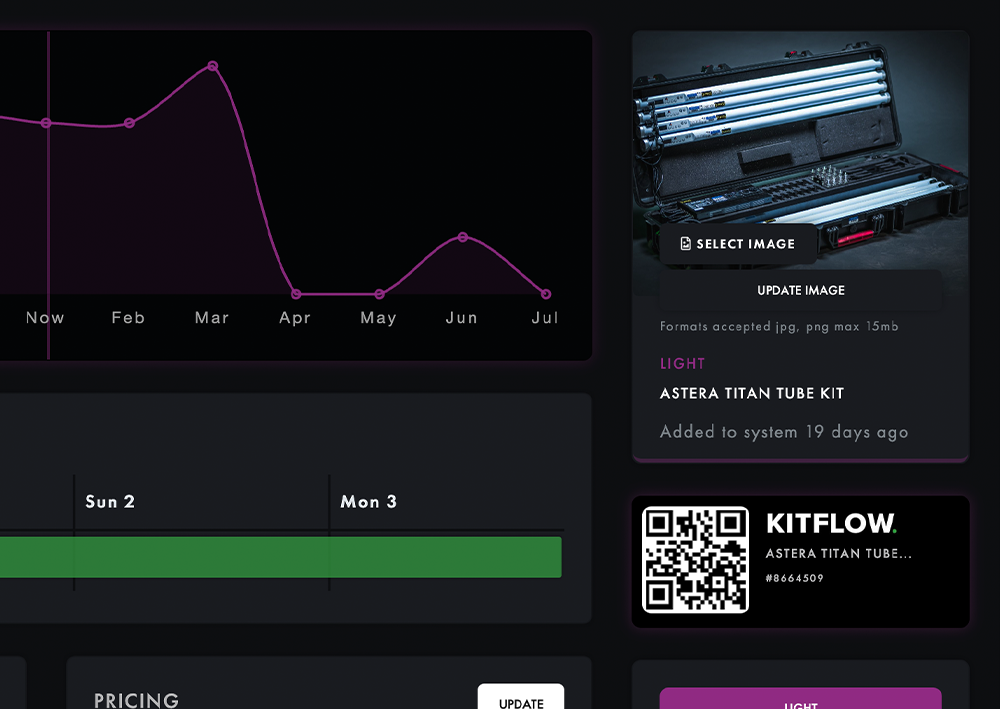The width and height of the screenshot is (1000, 709).
Task: Open the Light category link above title
Action: (682, 364)
